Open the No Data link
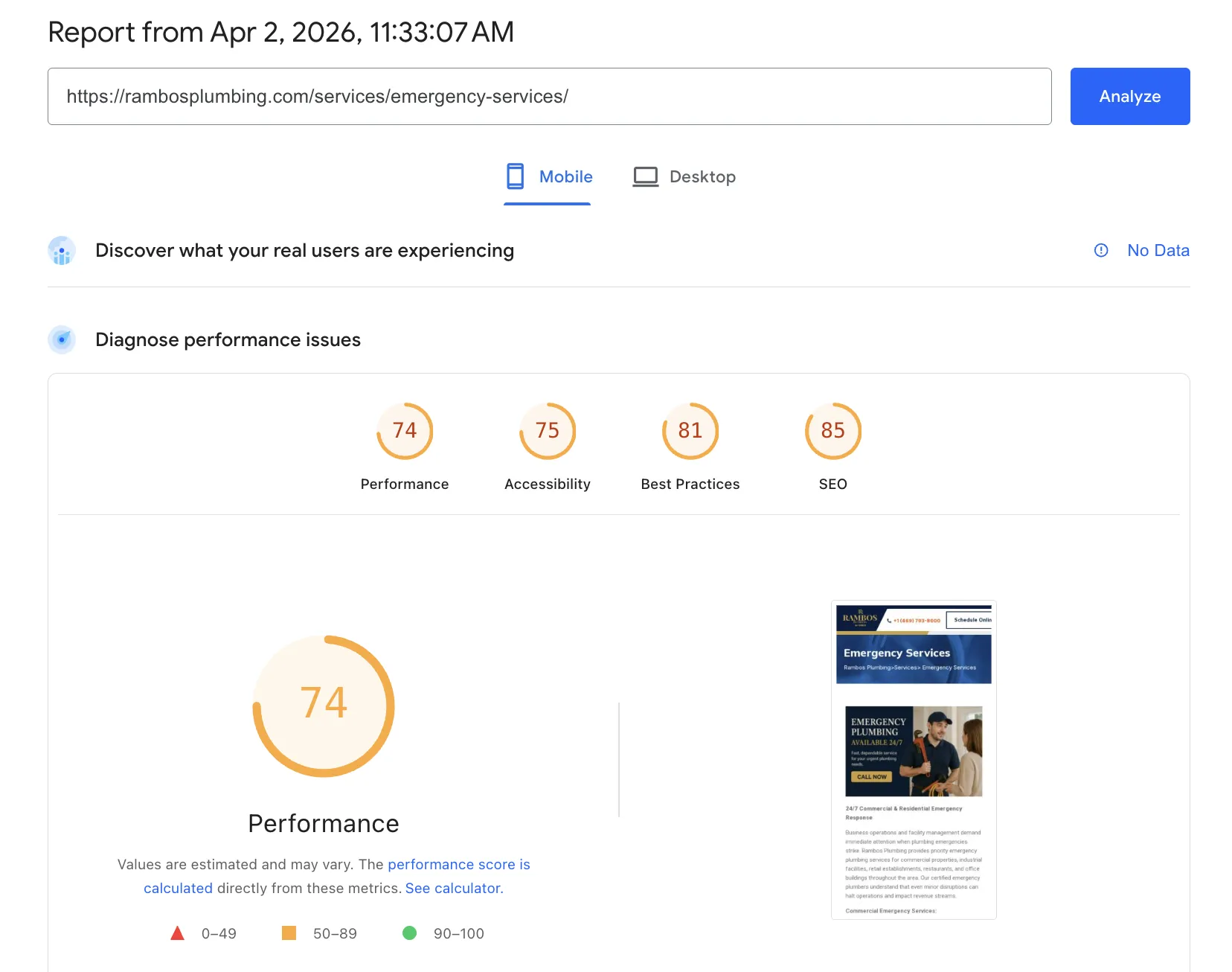This screenshot has width=1232, height=972. click(x=1158, y=251)
